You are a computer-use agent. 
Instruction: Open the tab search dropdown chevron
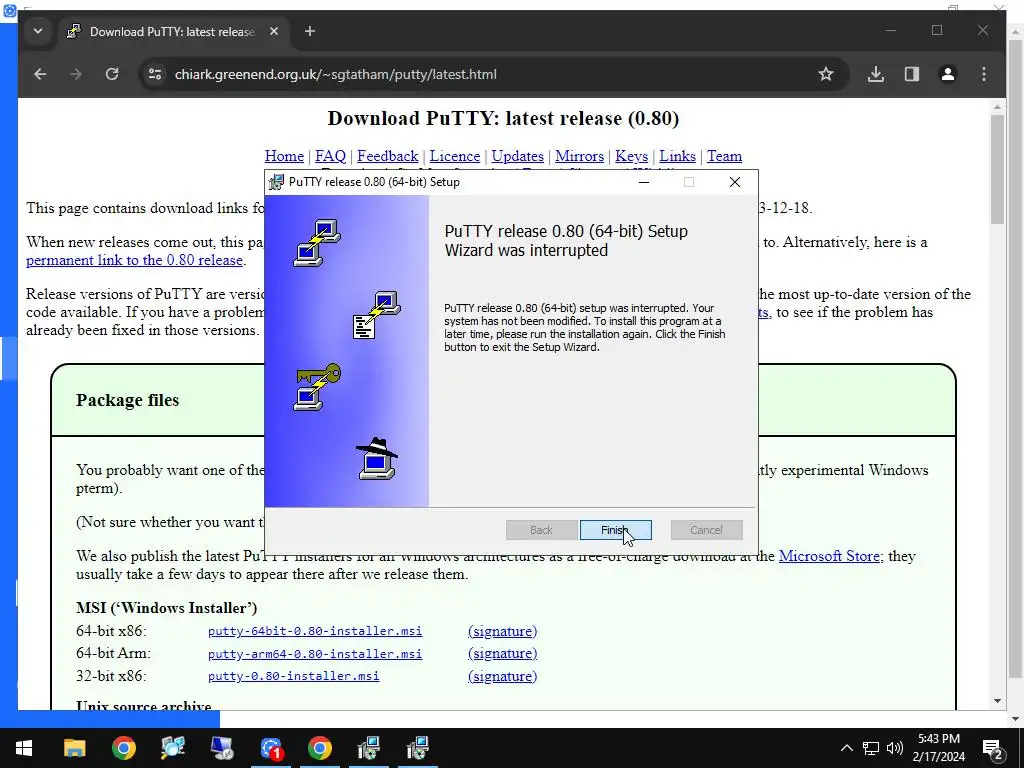pos(38,31)
